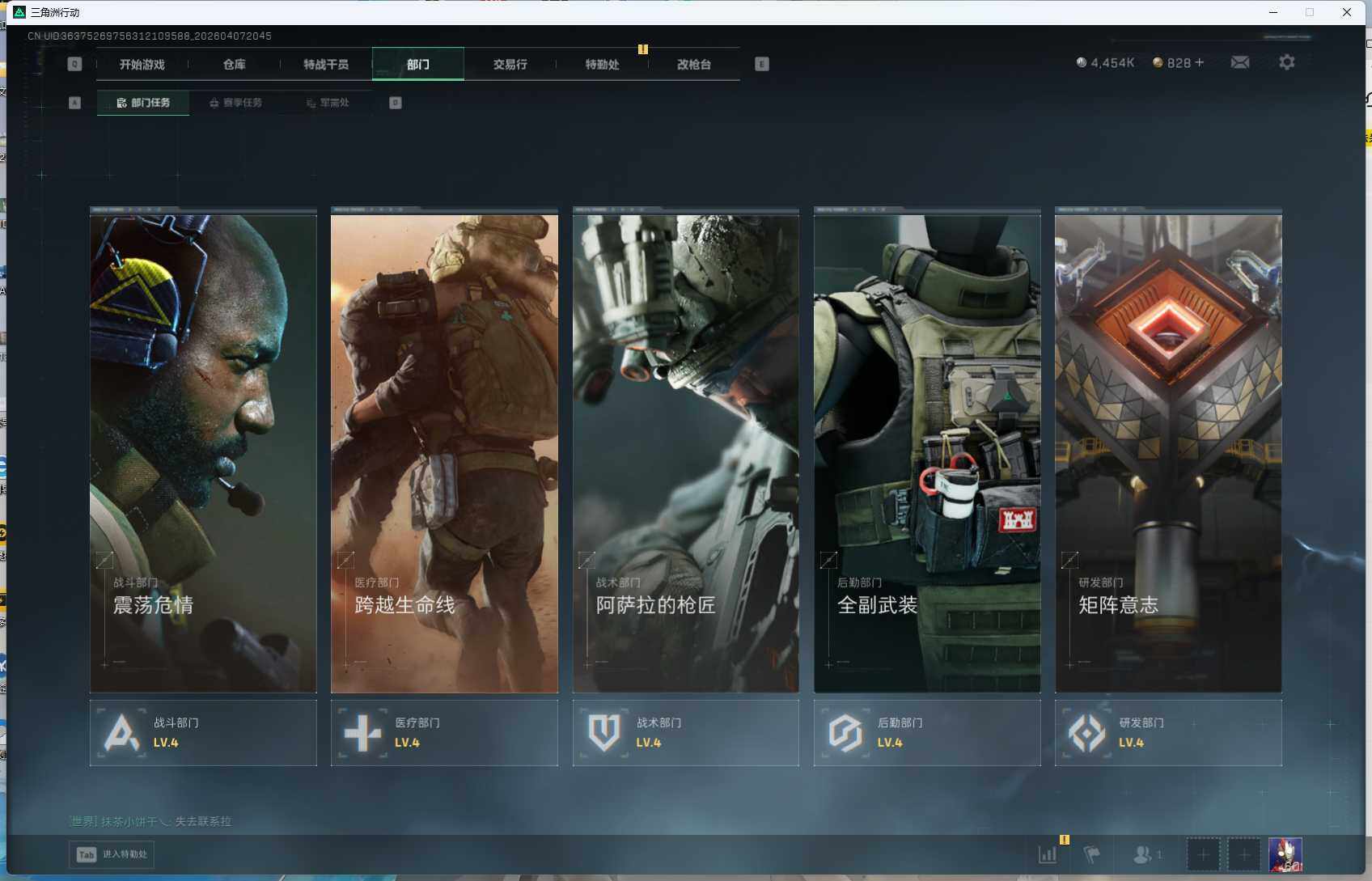This screenshot has height=881, width=1372.
Task: Click the player avatar in bottom right
Action: 1285,854
